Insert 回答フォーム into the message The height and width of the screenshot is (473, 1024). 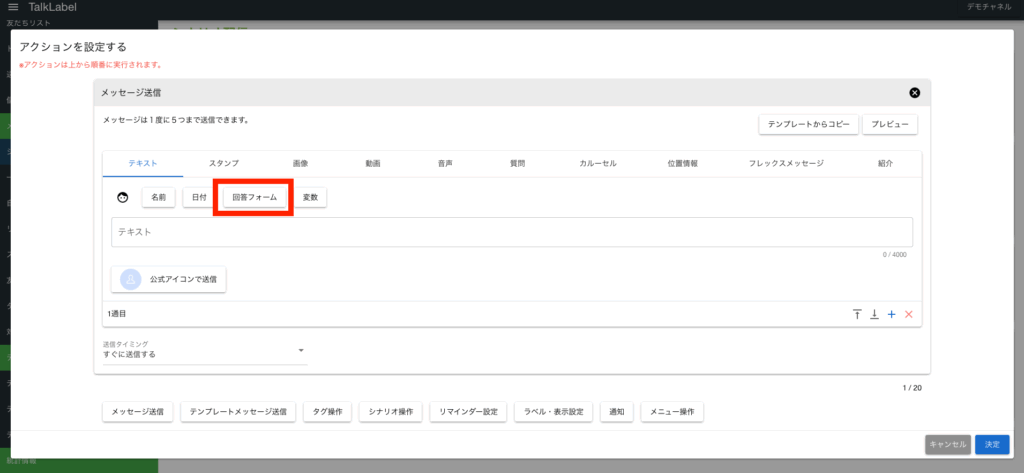coord(254,198)
